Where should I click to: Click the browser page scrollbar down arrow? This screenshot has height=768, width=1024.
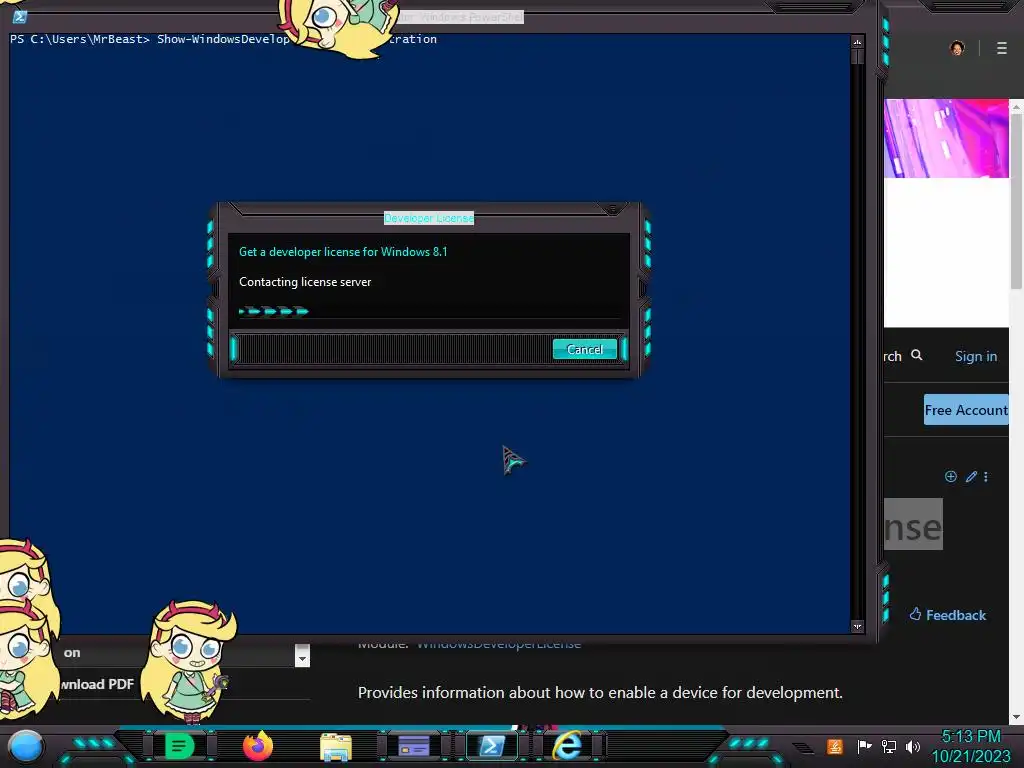1016,717
